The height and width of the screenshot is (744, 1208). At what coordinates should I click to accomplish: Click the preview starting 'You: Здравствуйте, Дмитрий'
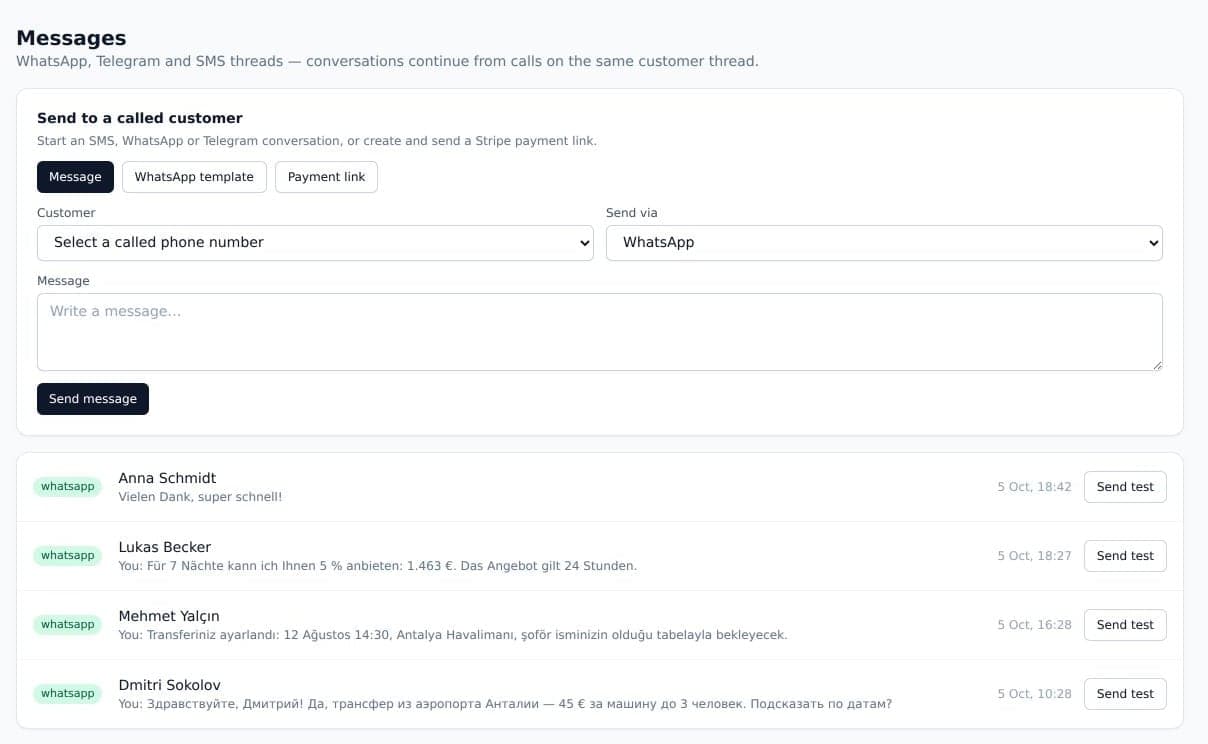pos(505,704)
